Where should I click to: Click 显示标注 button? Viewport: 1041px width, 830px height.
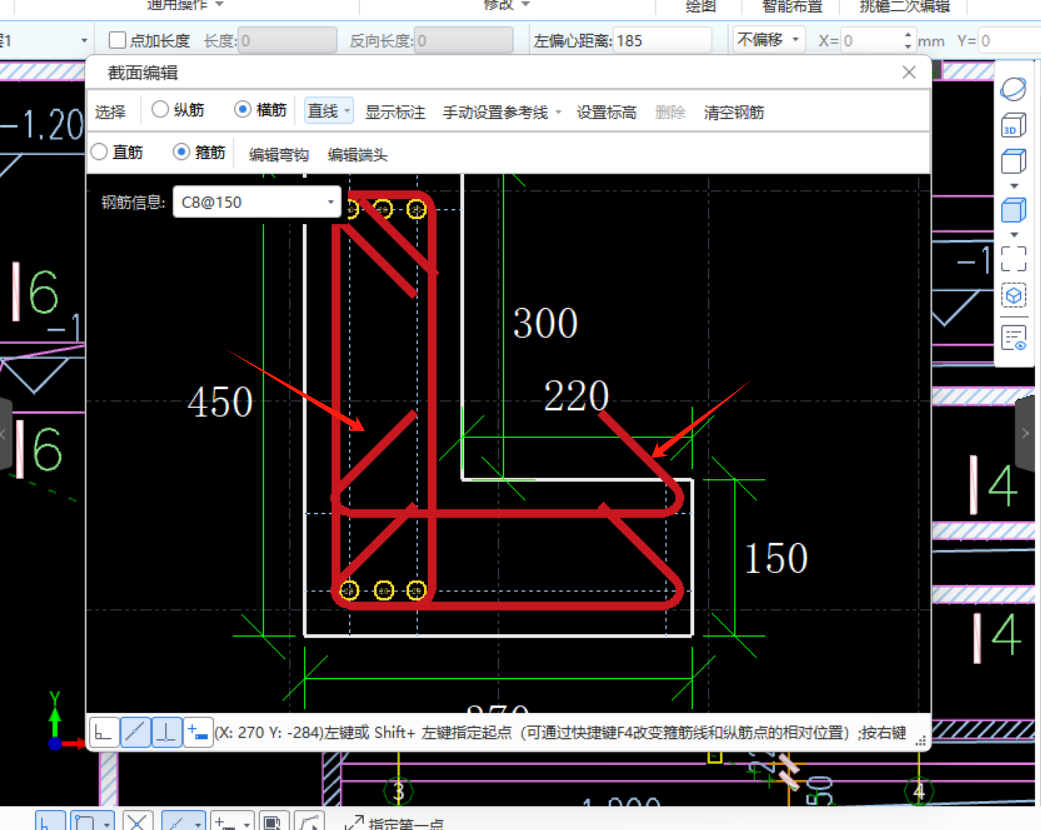pyautogui.click(x=395, y=112)
